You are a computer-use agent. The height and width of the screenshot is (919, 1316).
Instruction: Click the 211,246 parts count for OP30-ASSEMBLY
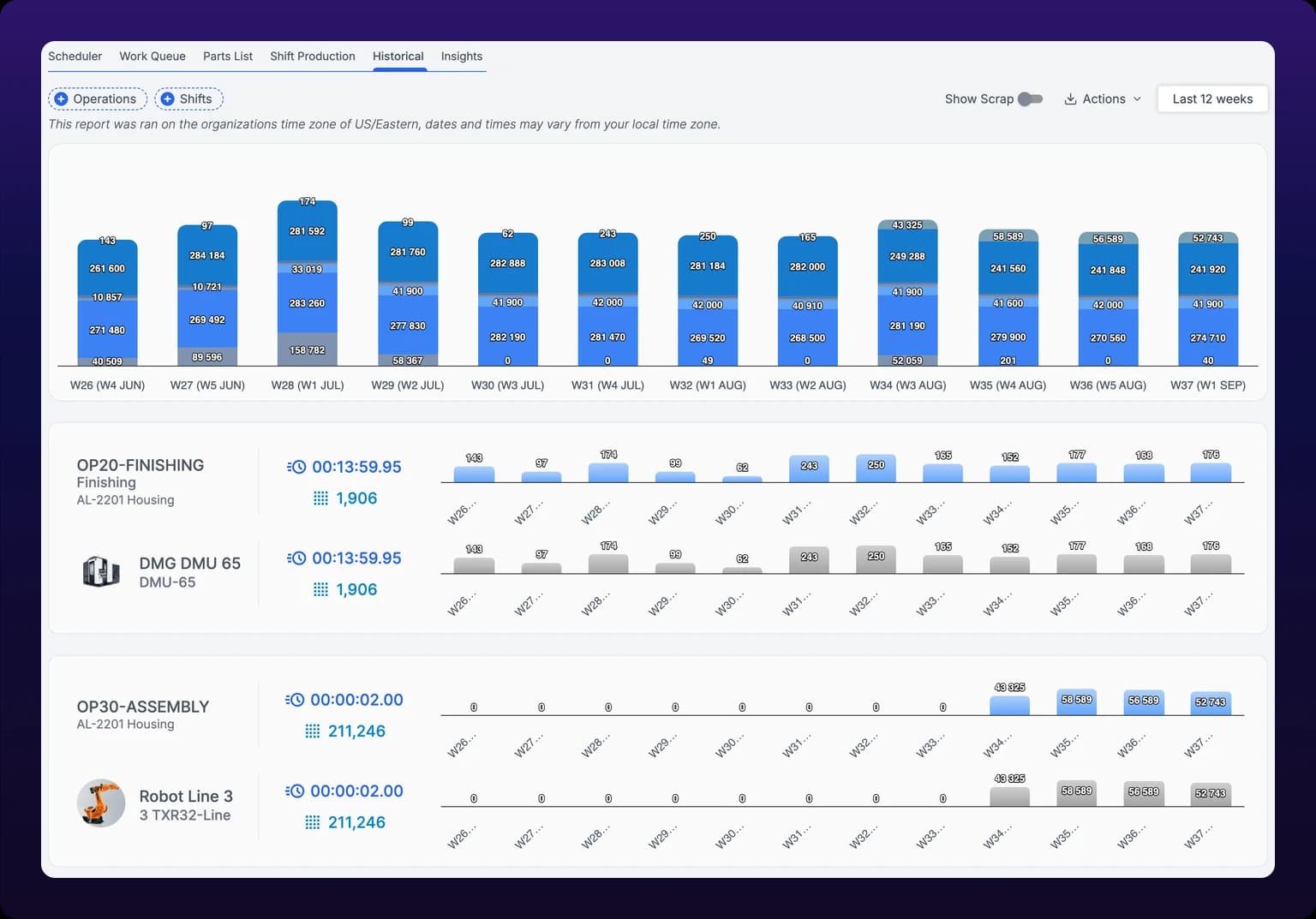tap(356, 731)
